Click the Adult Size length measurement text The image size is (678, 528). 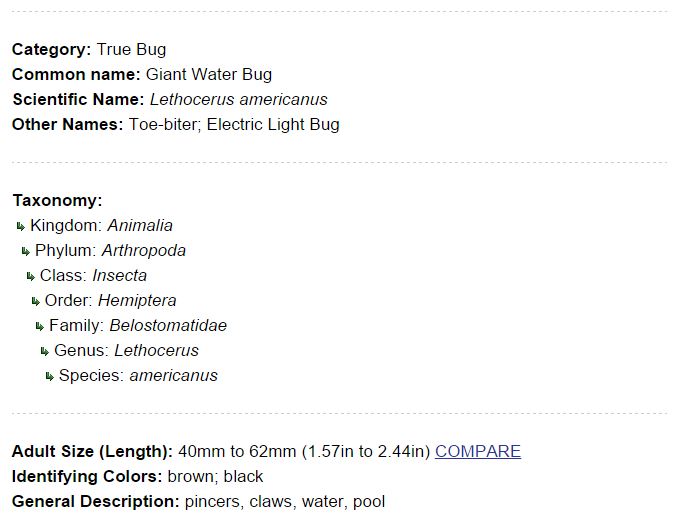pyautogui.click(x=304, y=451)
